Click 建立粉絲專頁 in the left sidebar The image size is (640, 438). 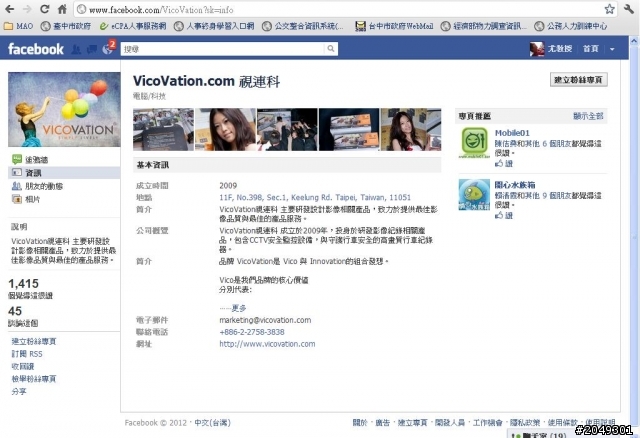(33, 341)
